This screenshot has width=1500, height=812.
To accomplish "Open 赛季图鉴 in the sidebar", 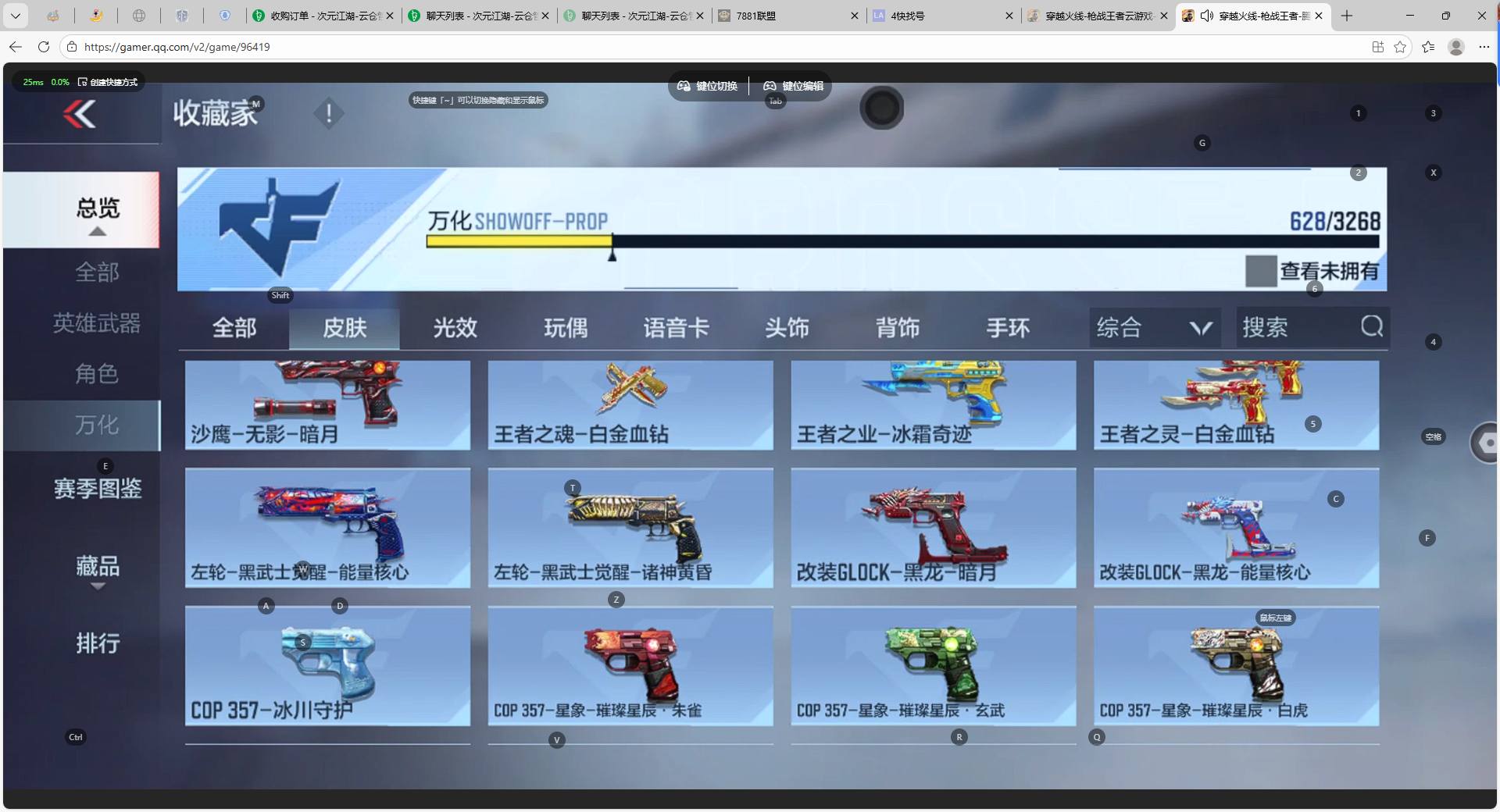I will coord(98,489).
